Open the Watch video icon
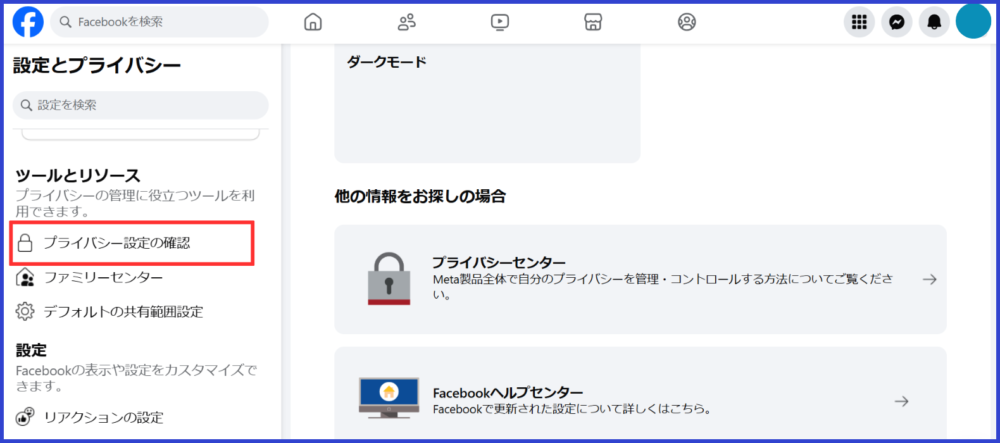The height and width of the screenshot is (443, 1000). click(499, 22)
